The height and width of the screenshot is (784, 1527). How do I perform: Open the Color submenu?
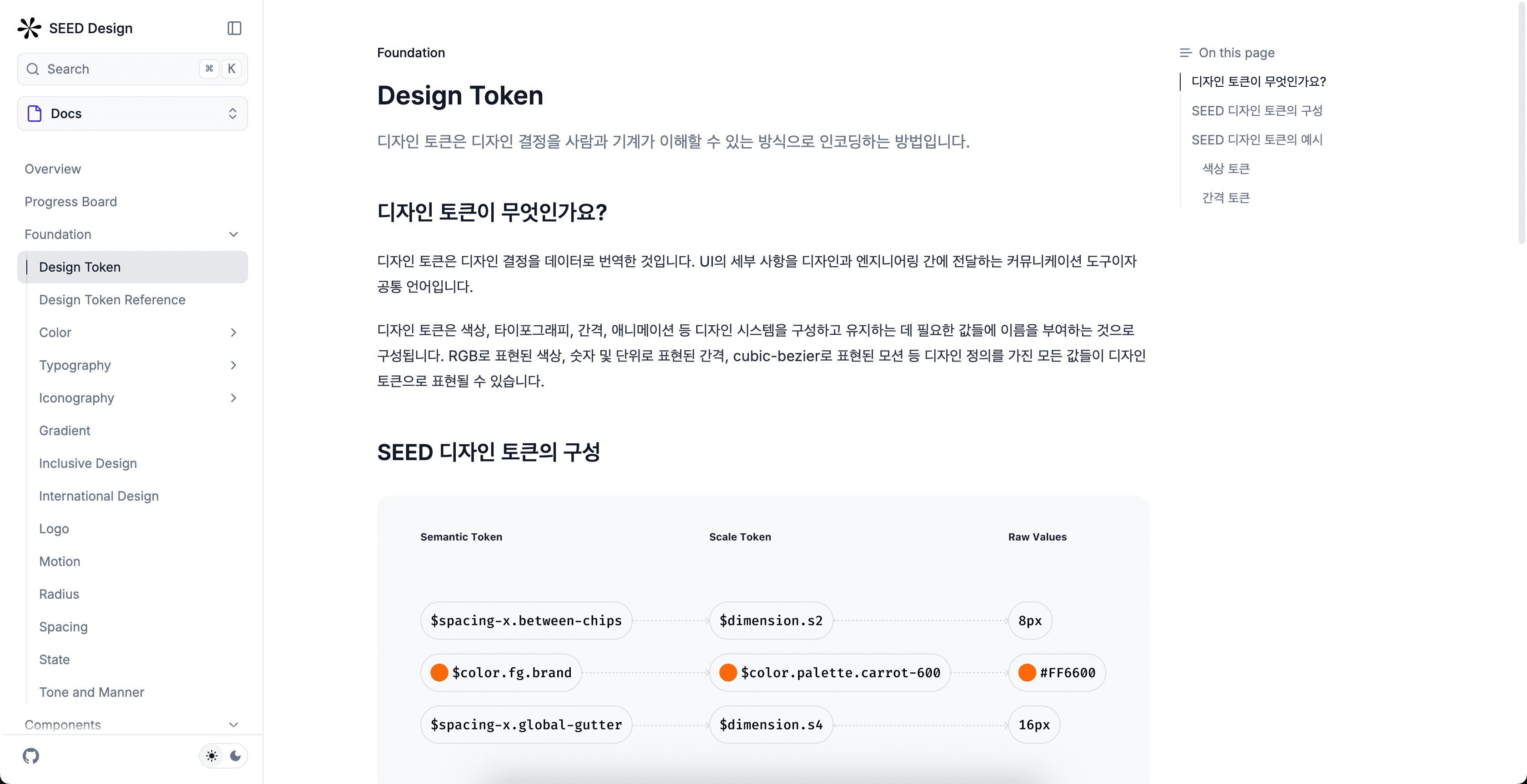[x=234, y=332]
